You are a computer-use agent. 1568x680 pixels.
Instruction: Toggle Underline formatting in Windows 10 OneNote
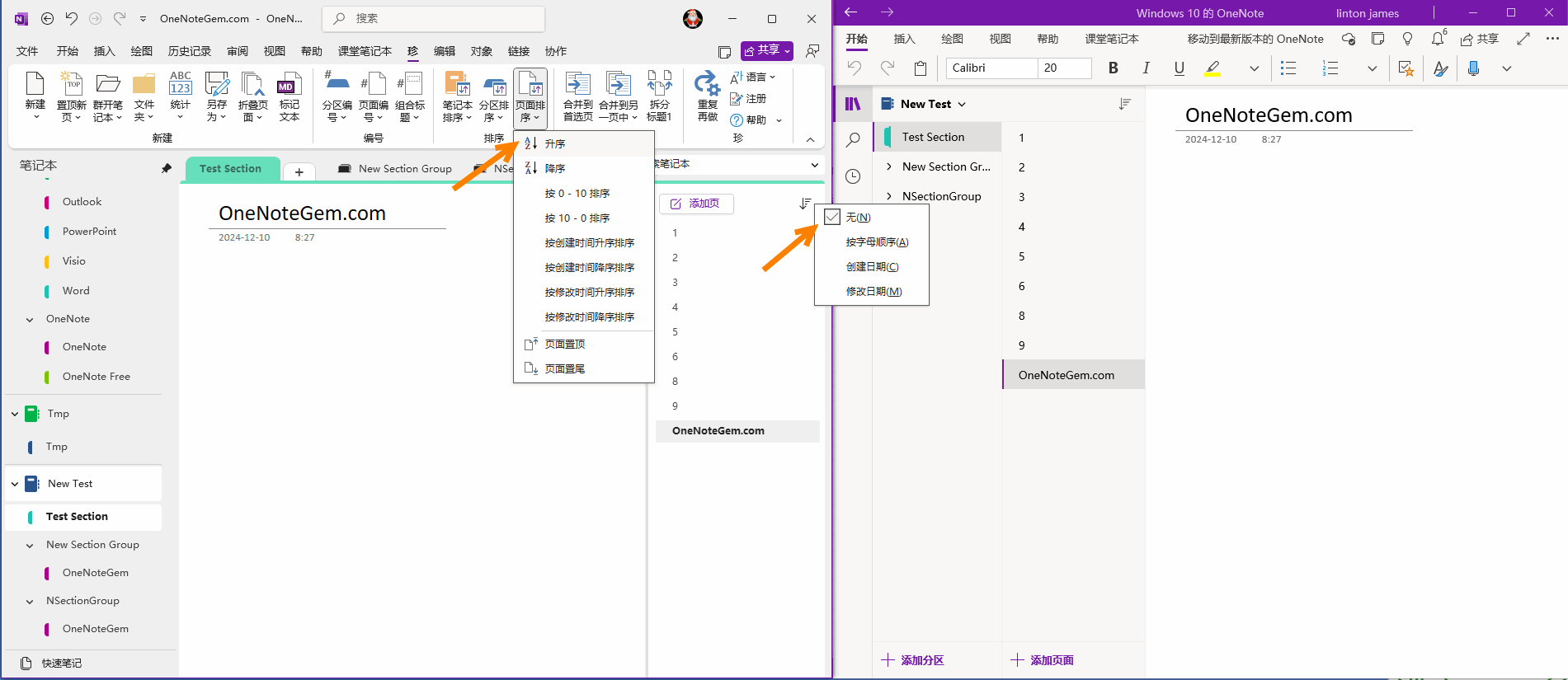[1179, 68]
